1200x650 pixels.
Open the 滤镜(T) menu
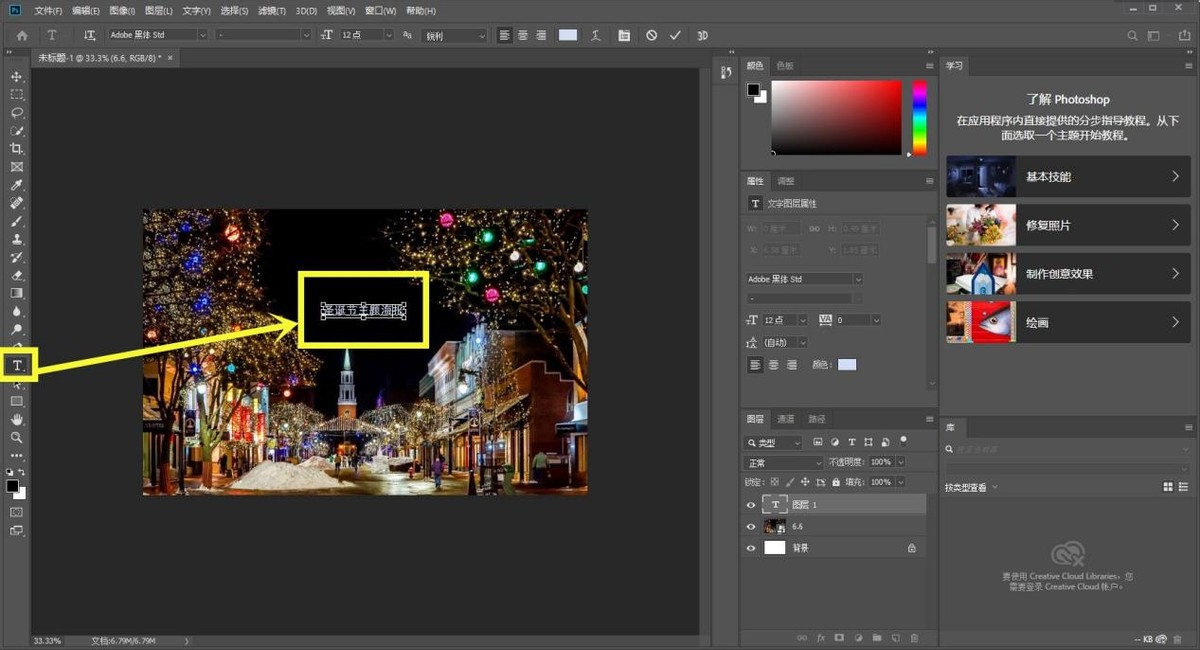270,11
